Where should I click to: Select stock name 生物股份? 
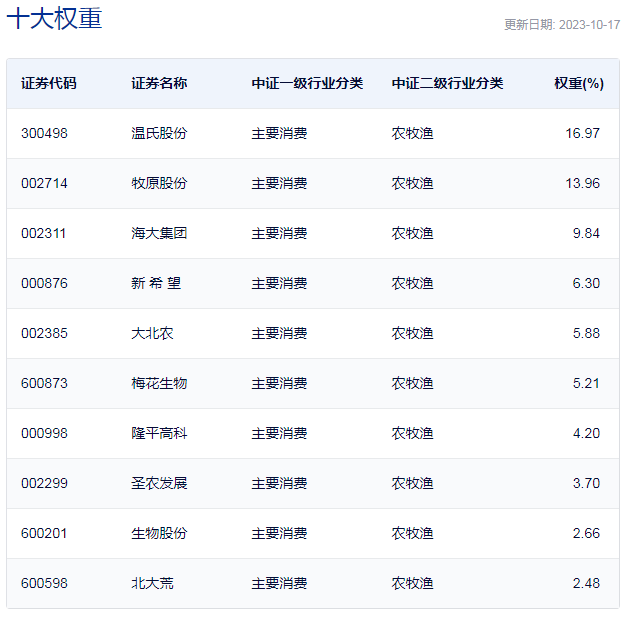pos(159,533)
